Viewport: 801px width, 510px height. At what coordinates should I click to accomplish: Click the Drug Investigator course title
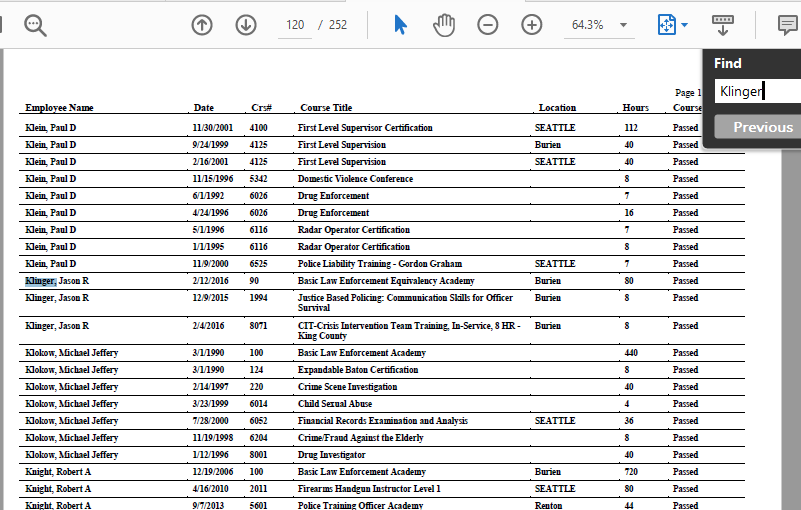332,455
